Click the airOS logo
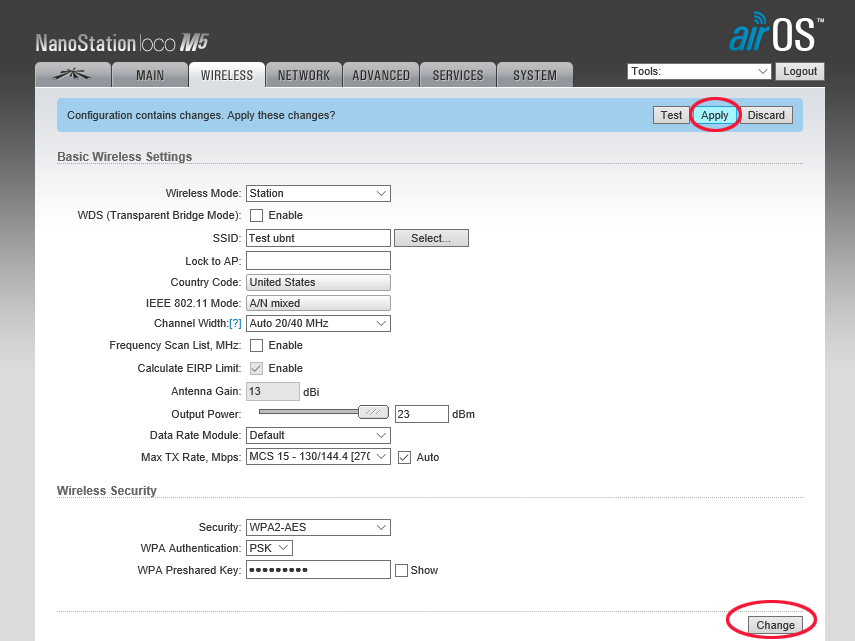The image size is (855, 641). point(776,34)
